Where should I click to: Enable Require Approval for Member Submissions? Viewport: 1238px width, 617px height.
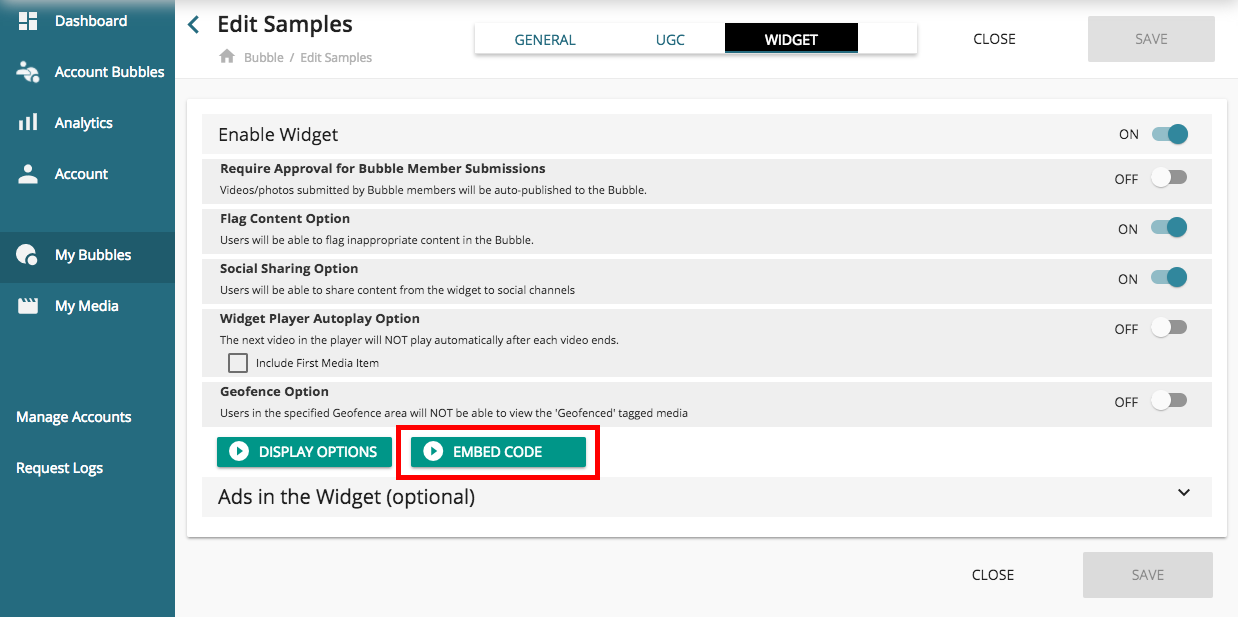(1168, 178)
